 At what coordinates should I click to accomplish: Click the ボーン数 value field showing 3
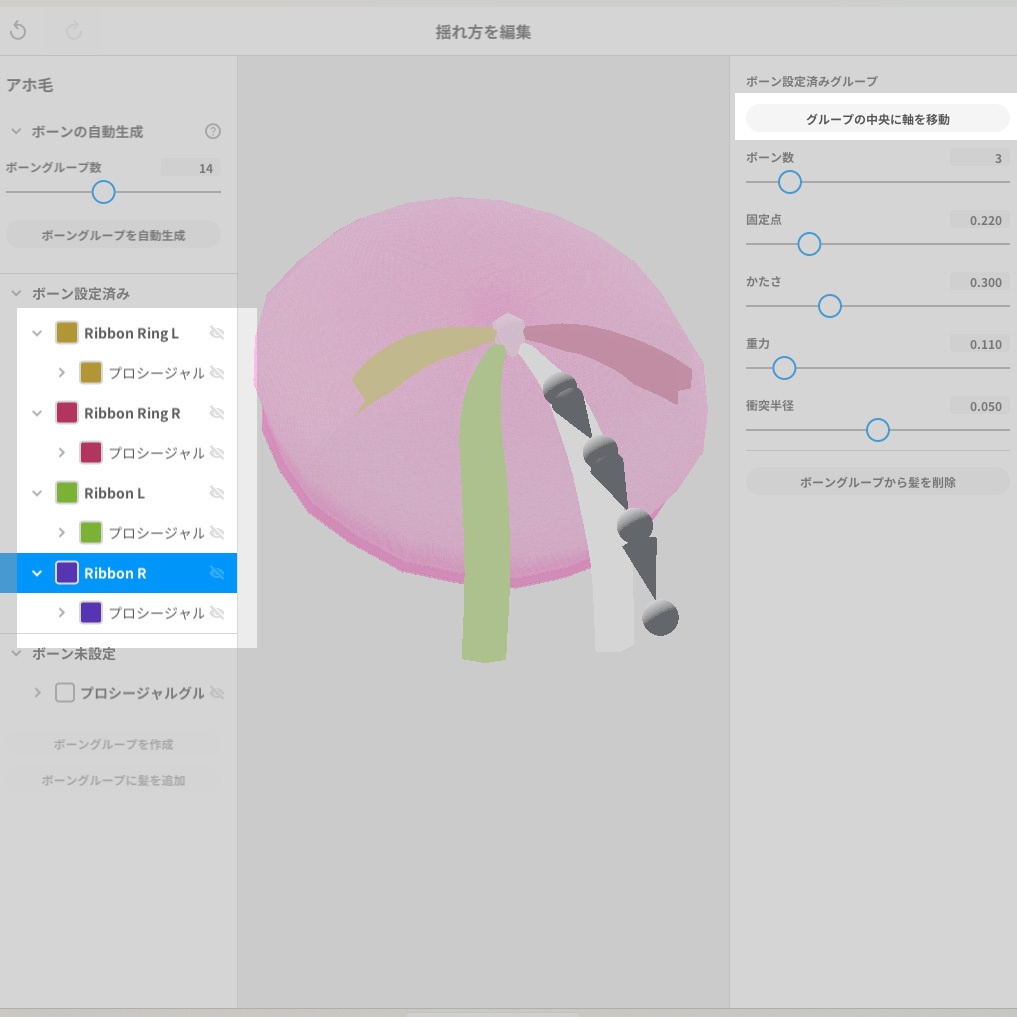click(982, 157)
